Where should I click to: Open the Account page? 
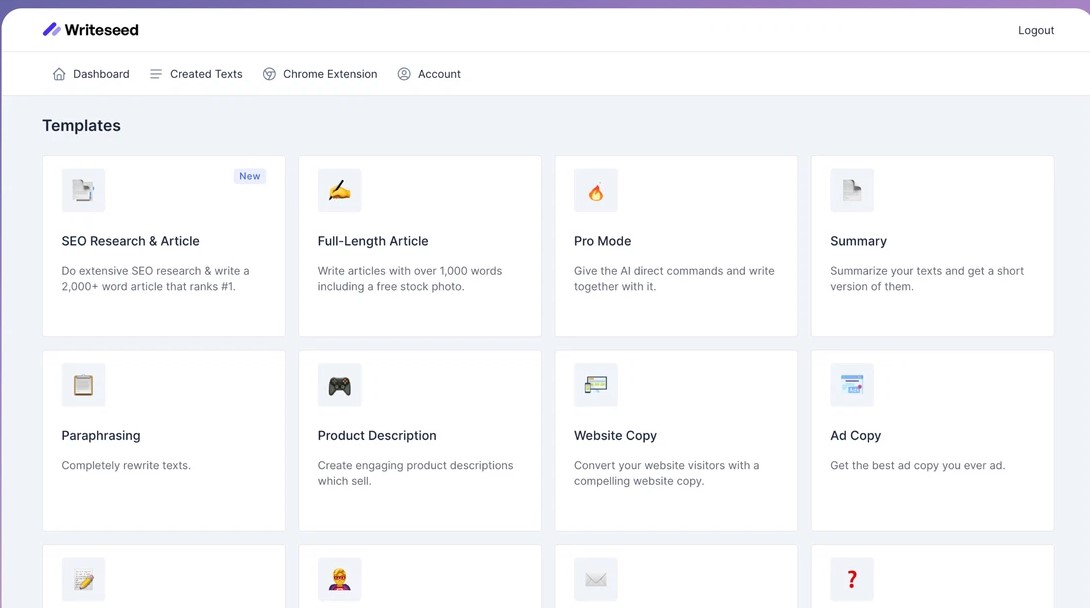pos(439,74)
